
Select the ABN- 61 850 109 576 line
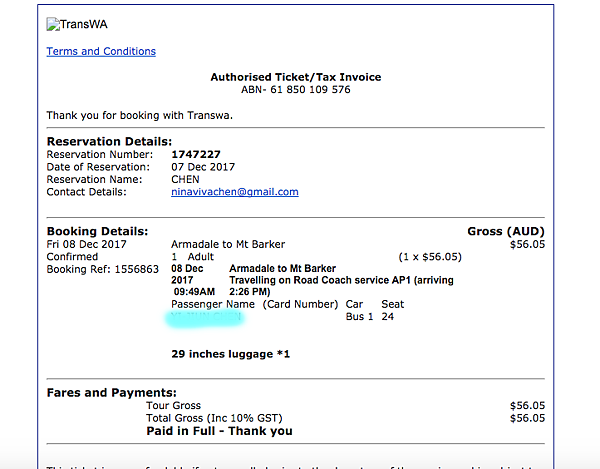pyautogui.click(x=295, y=90)
